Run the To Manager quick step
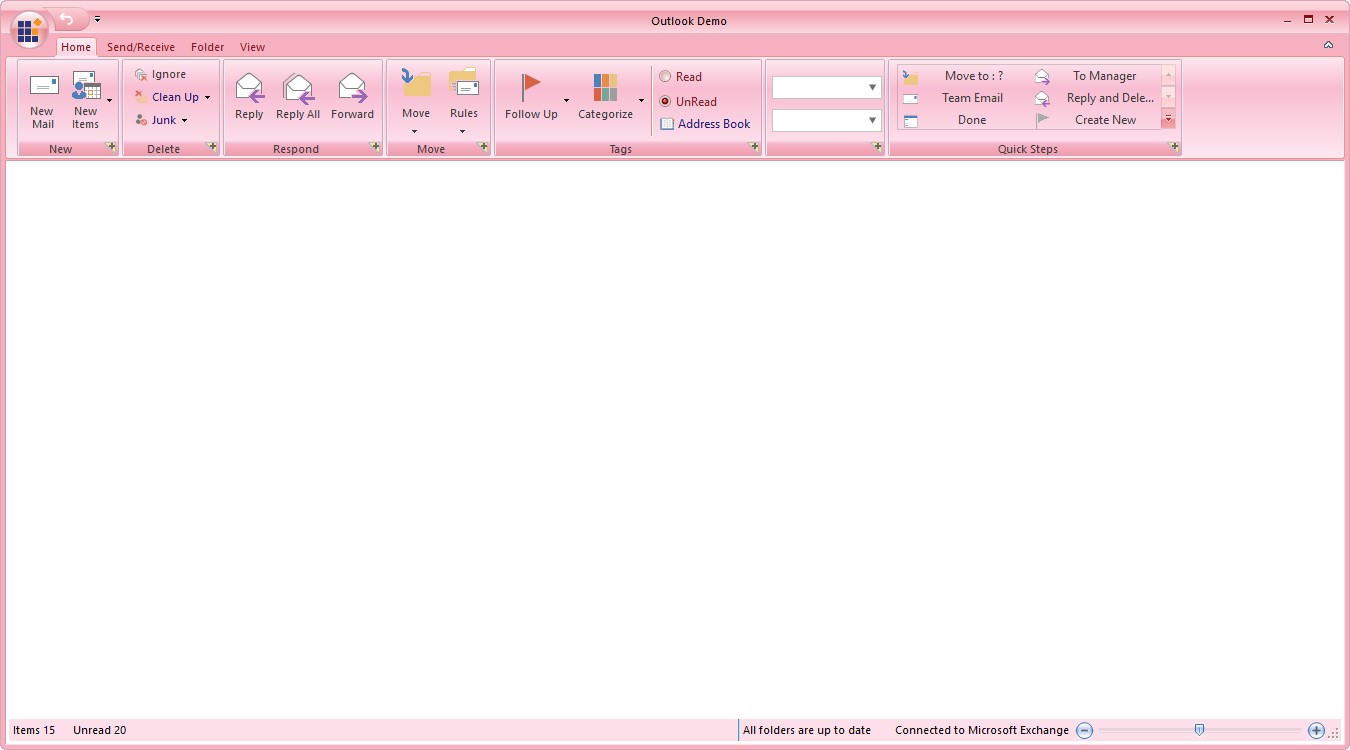The height and width of the screenshot is (750, 1350). pos(1095,76)
